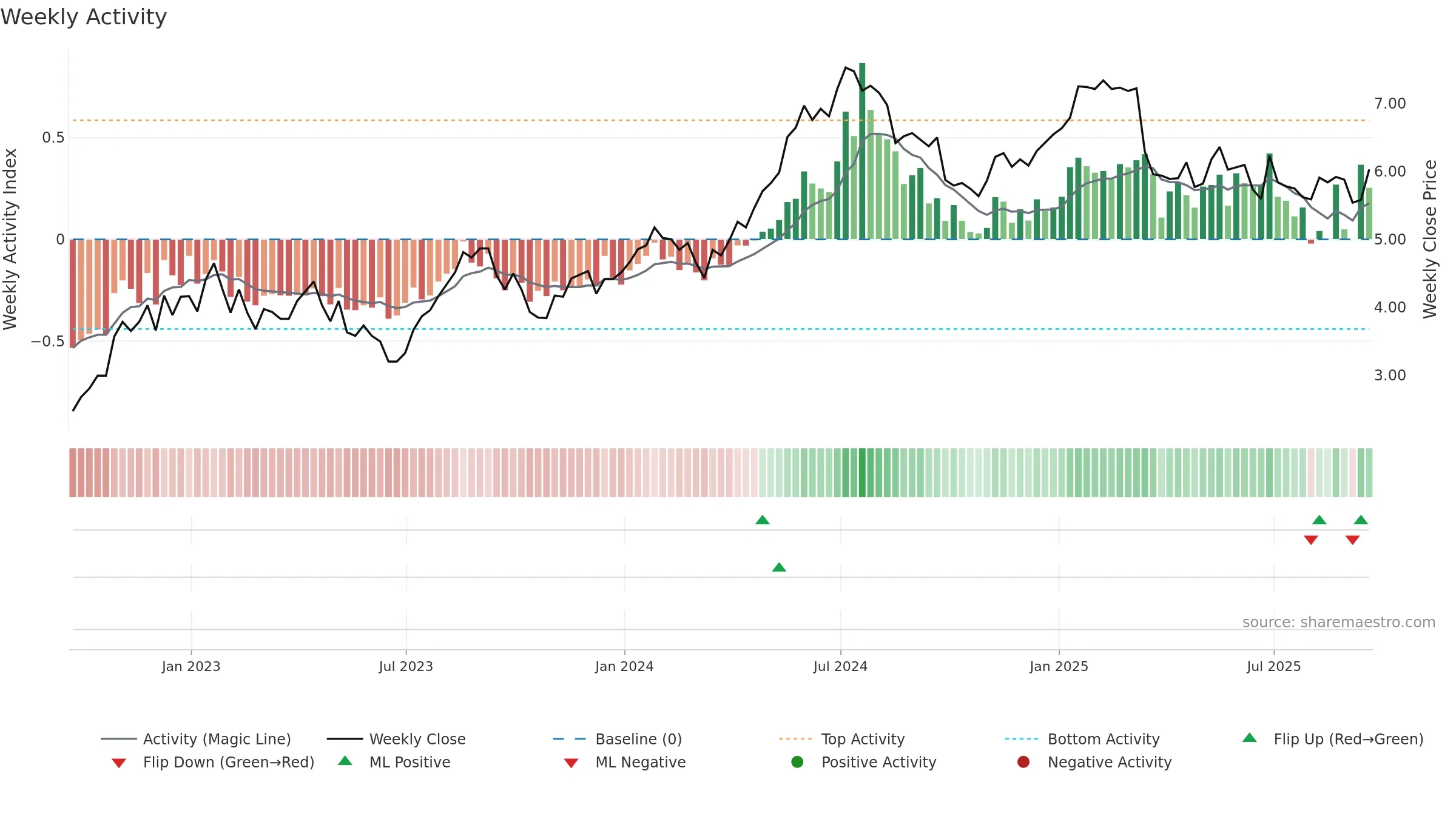This screenshot has width=1456, height=819.
Task: Click the Baseline (0) legend entry
Action: click(618, 739)
